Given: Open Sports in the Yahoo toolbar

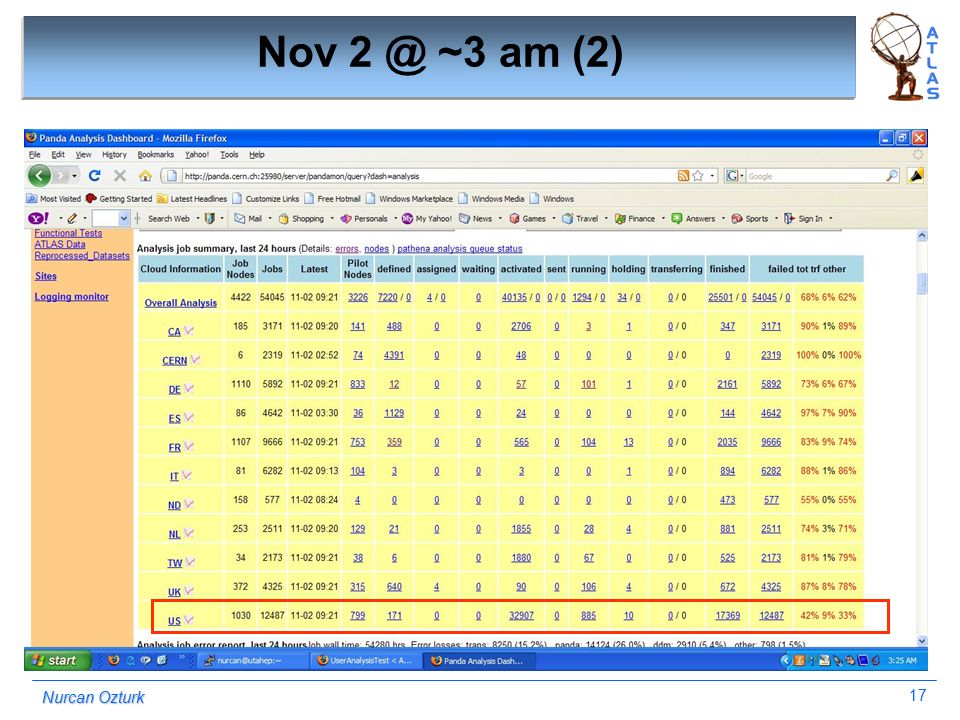Looking at the screenshot, I should click(x=749, y=219).
